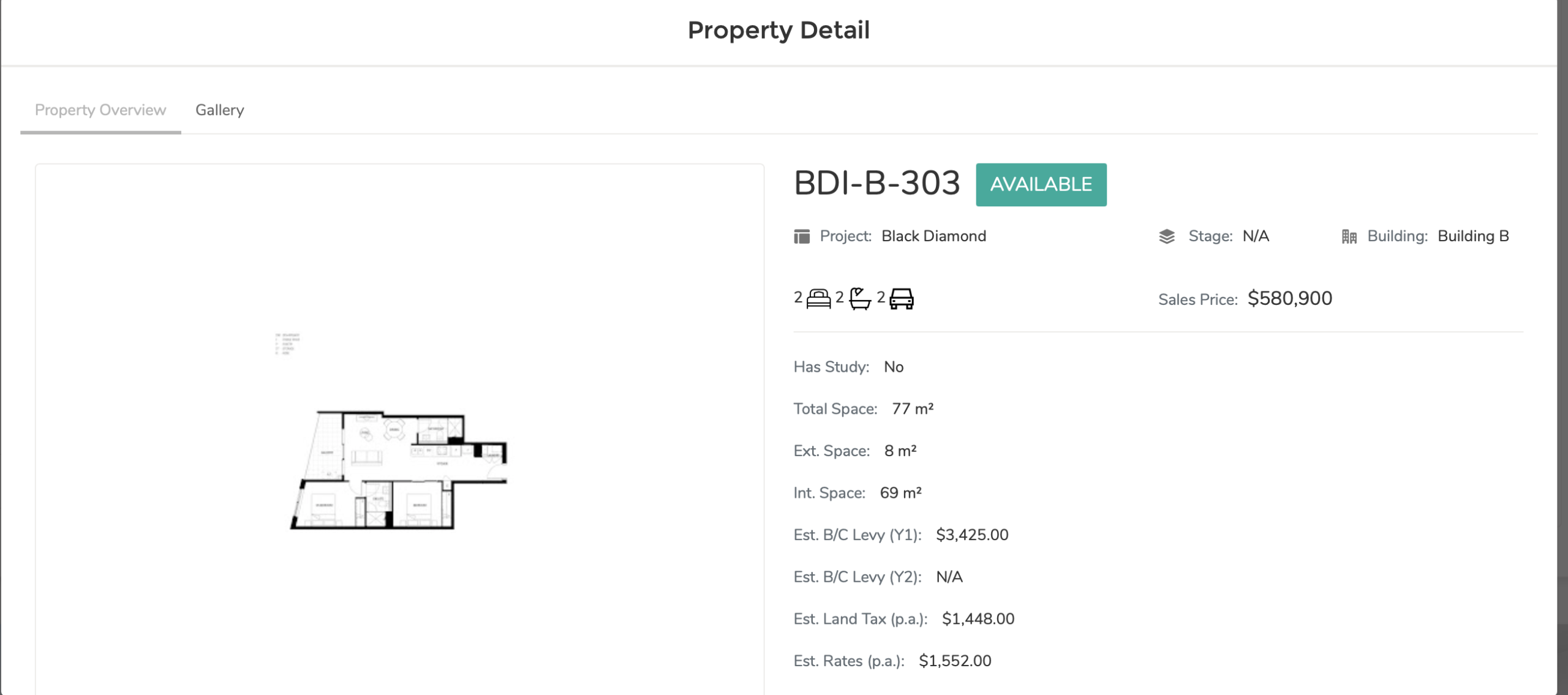Click the bedroom count bed icon
The width and height of the screenshot is (1568, 695).
click(818, 299)
